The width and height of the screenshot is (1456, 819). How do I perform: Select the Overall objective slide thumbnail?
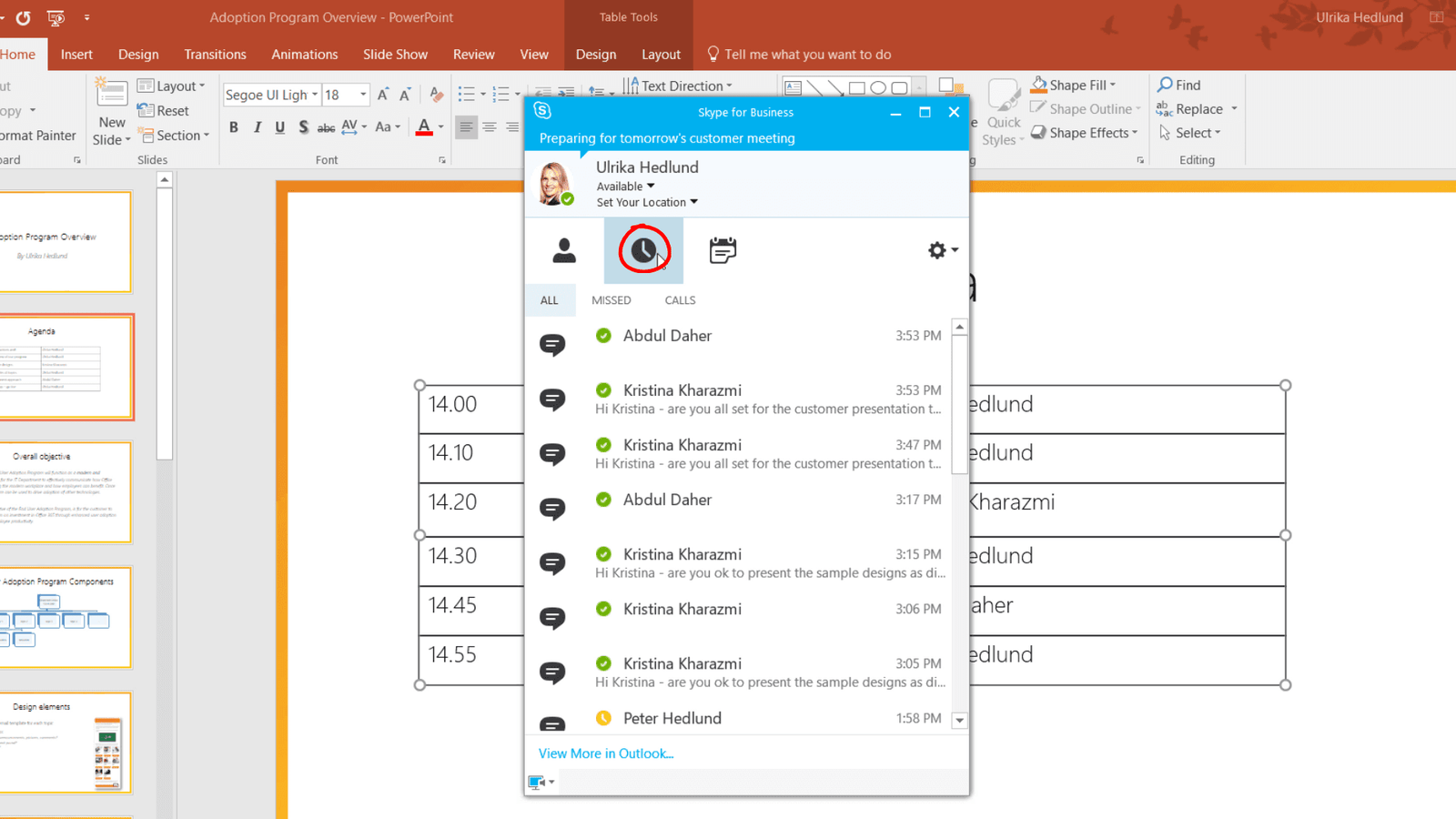tap(66, 491)
